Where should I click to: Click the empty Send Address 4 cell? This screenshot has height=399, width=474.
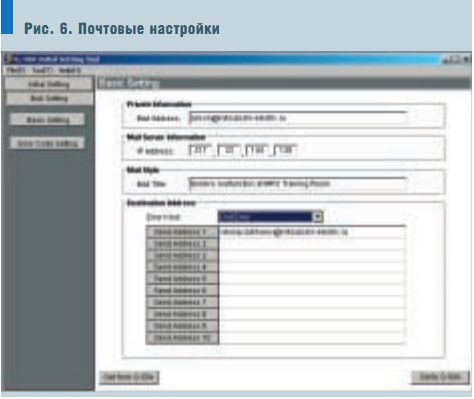click(x=312, y=267)
